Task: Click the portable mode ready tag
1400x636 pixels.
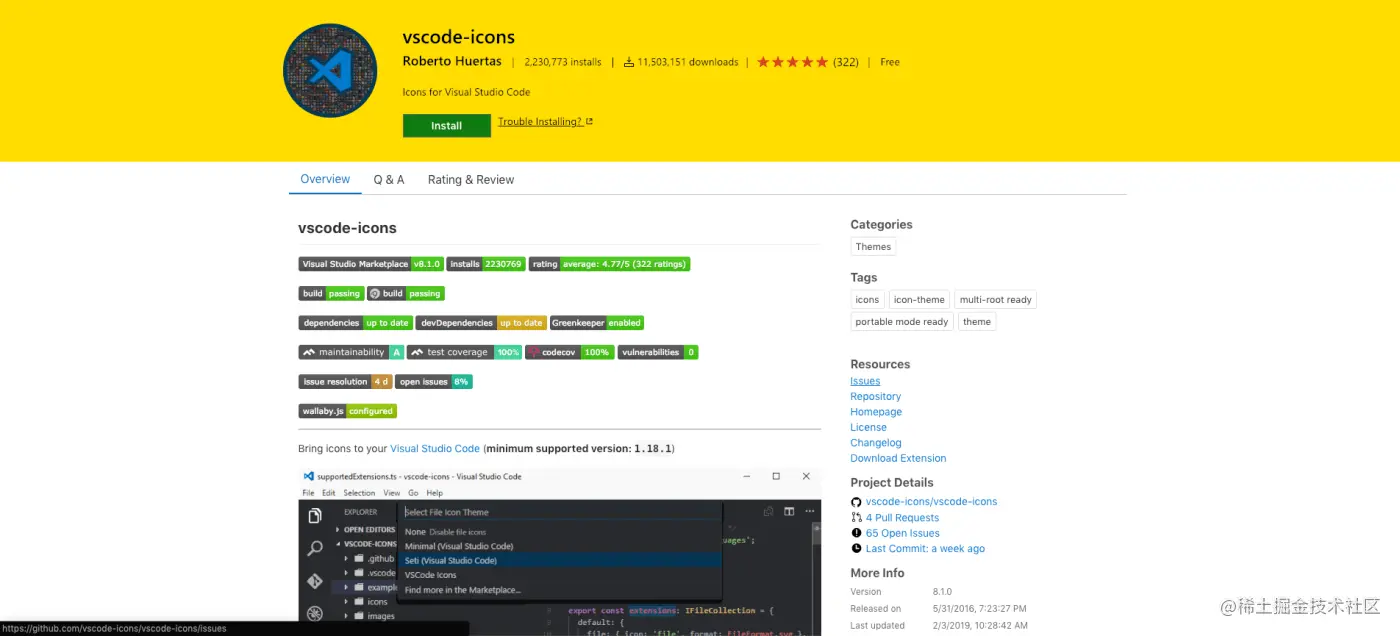Action: (902, 322)
